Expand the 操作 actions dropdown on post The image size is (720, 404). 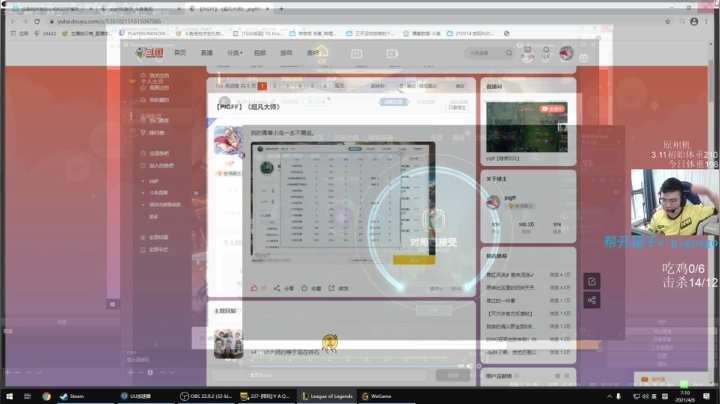pos(436,289)
